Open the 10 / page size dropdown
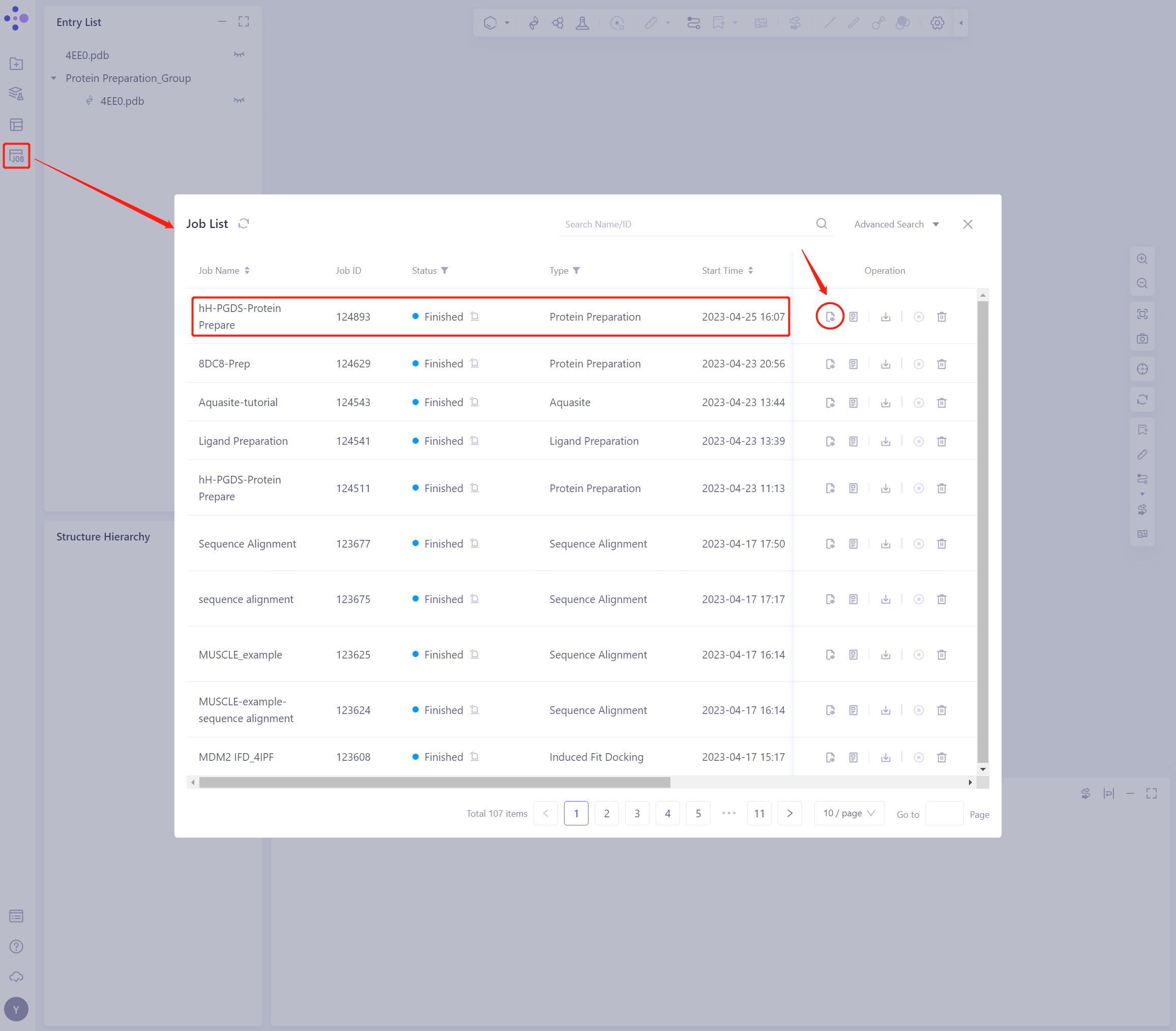 click(849, 813)
